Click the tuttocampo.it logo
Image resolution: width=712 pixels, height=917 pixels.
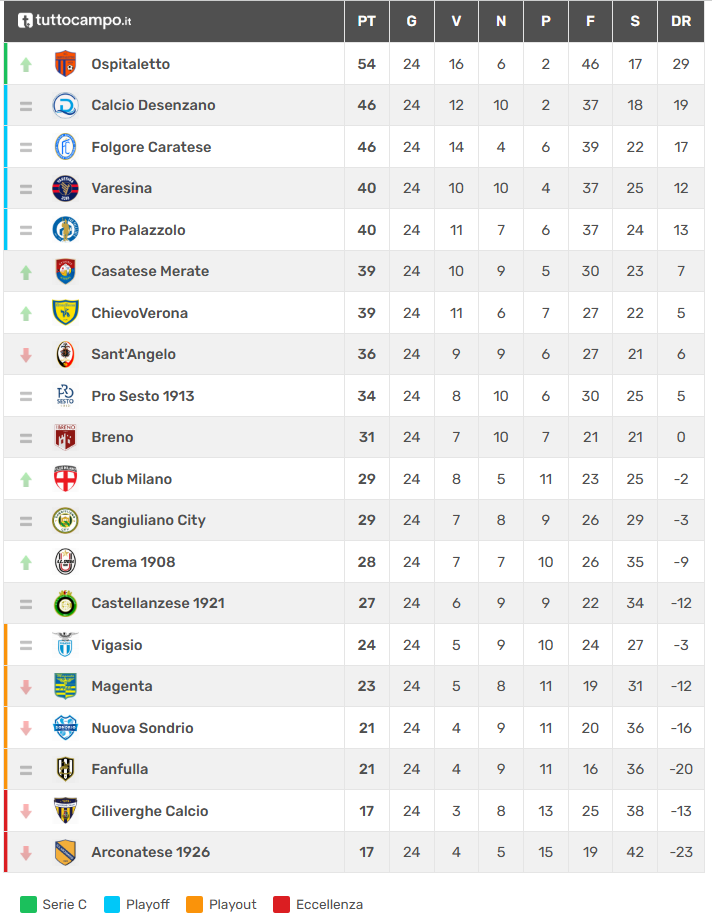click(74, 20)
